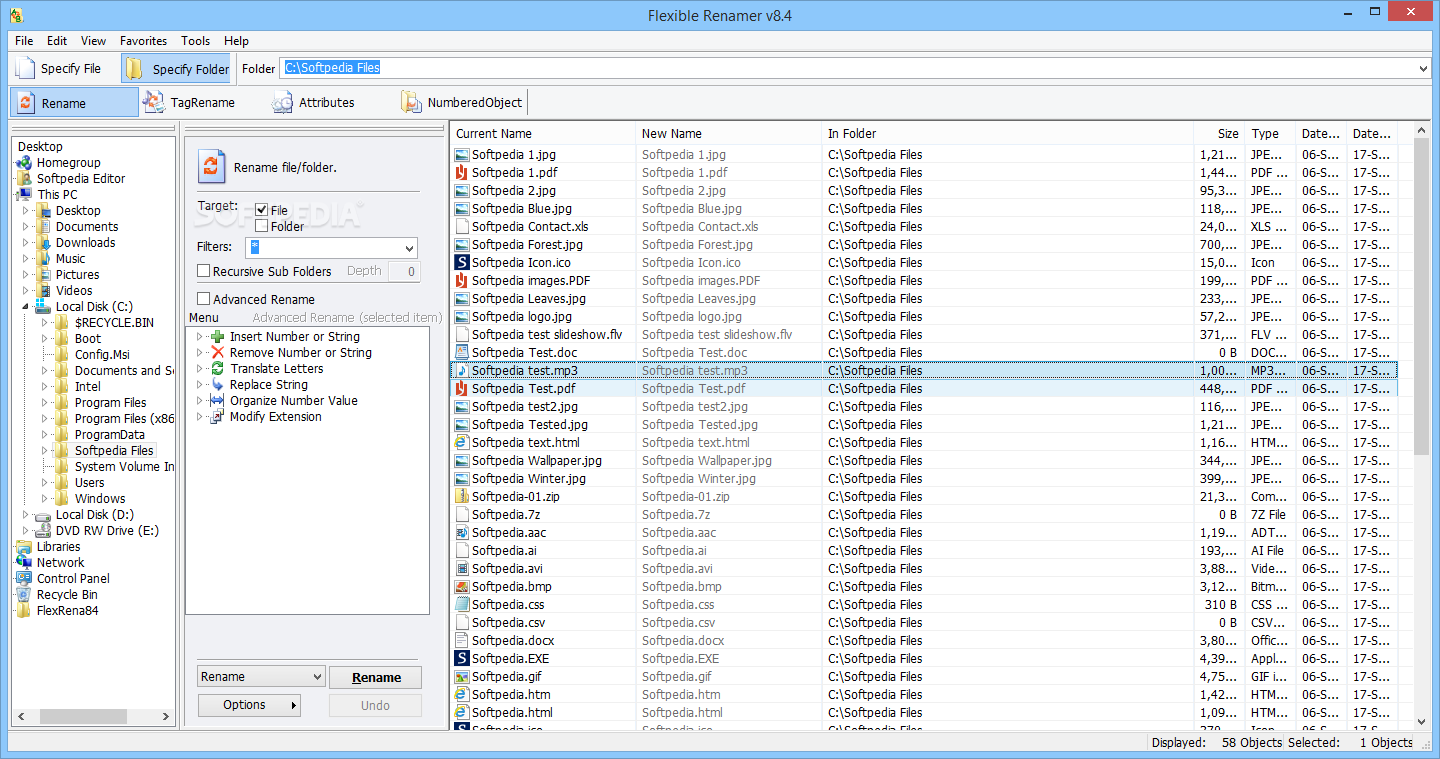The width and height of the screenshot is (1440, 759).
Task: Click the PDF icon of Softpedia 1.pdf
Action: click(x=461, y=173)
